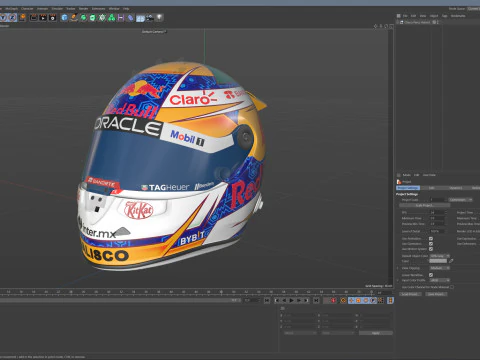Click Apply in Coordinates Manager
Screen dimensions: 480x360
[376, 333]
